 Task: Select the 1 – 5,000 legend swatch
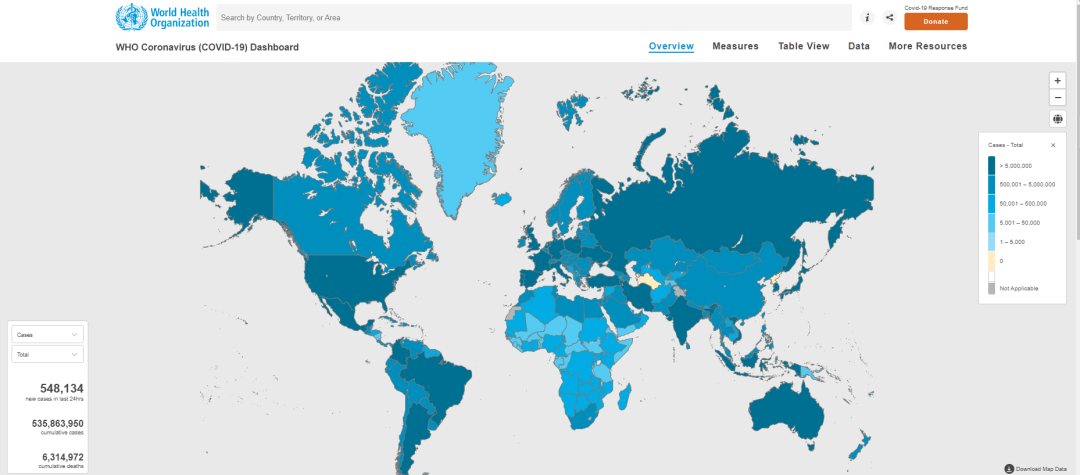[991, 242]
